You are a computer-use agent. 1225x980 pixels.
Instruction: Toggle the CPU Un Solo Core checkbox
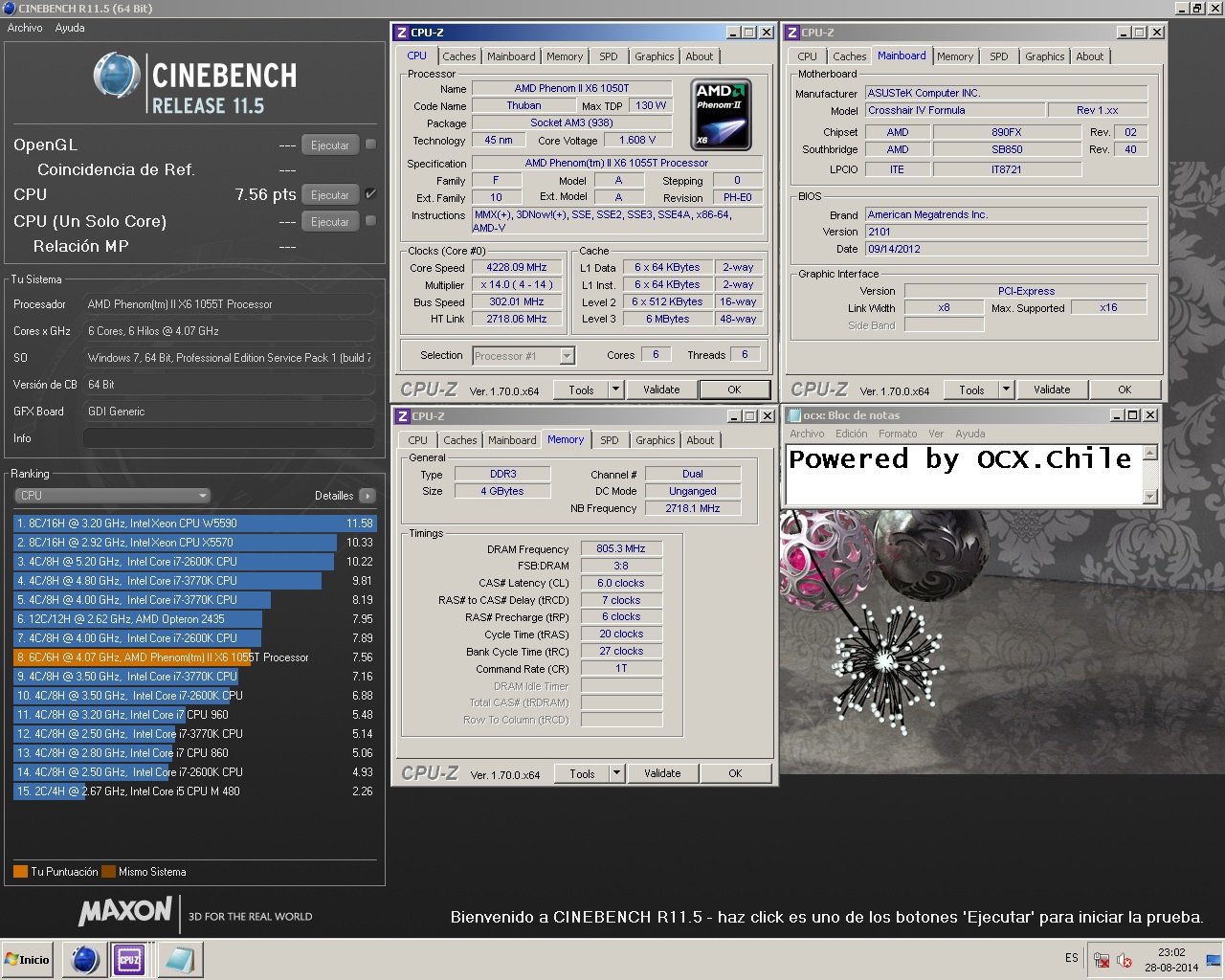pos(370,221)
